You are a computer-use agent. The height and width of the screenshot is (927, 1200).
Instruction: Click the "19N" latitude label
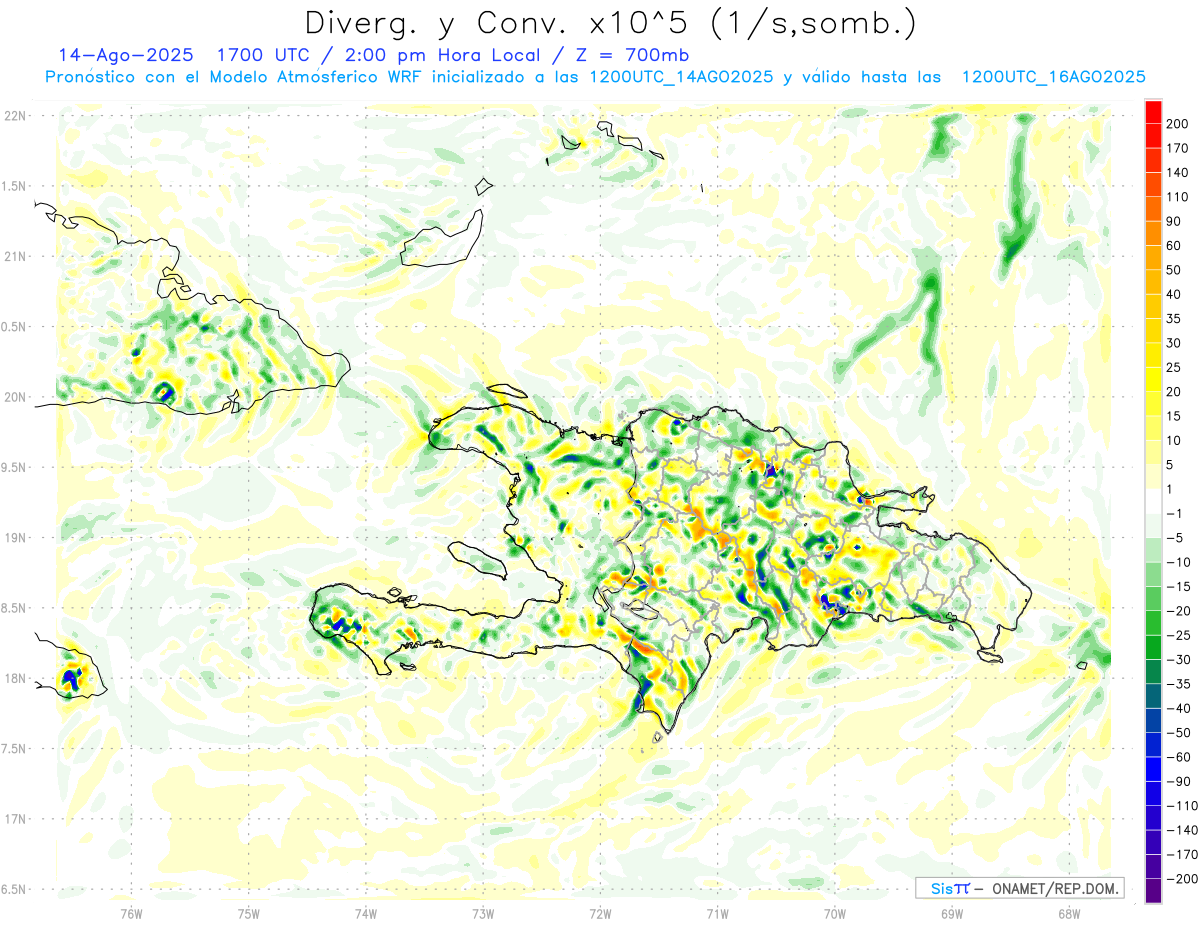(x=13, y=538)
